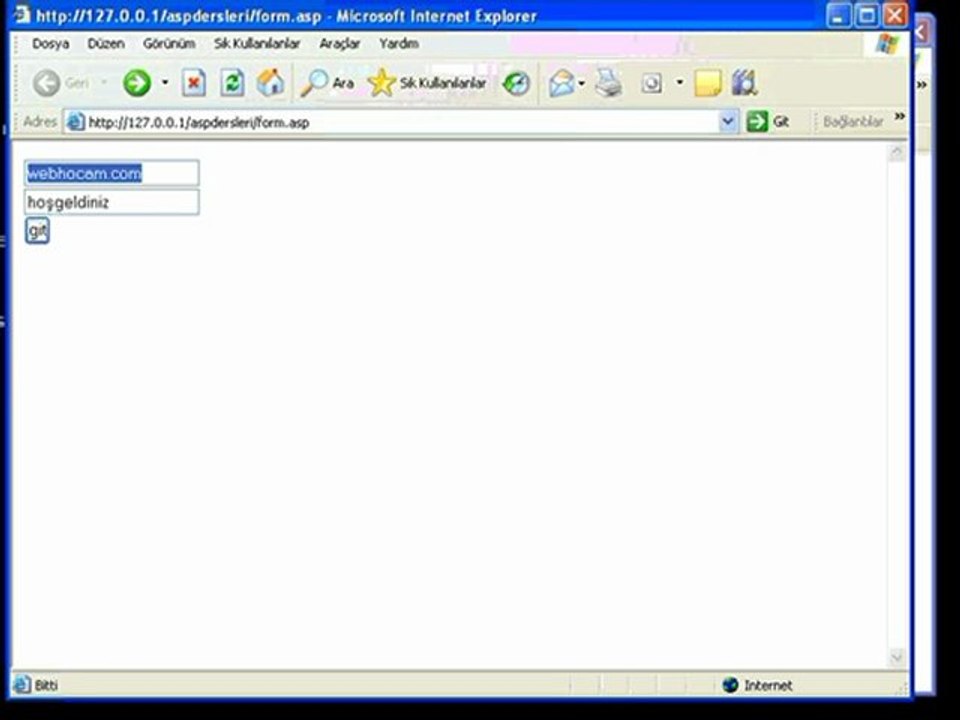Submit the form with git button
This screenshot has height=720, width=960.
(37, 231)
